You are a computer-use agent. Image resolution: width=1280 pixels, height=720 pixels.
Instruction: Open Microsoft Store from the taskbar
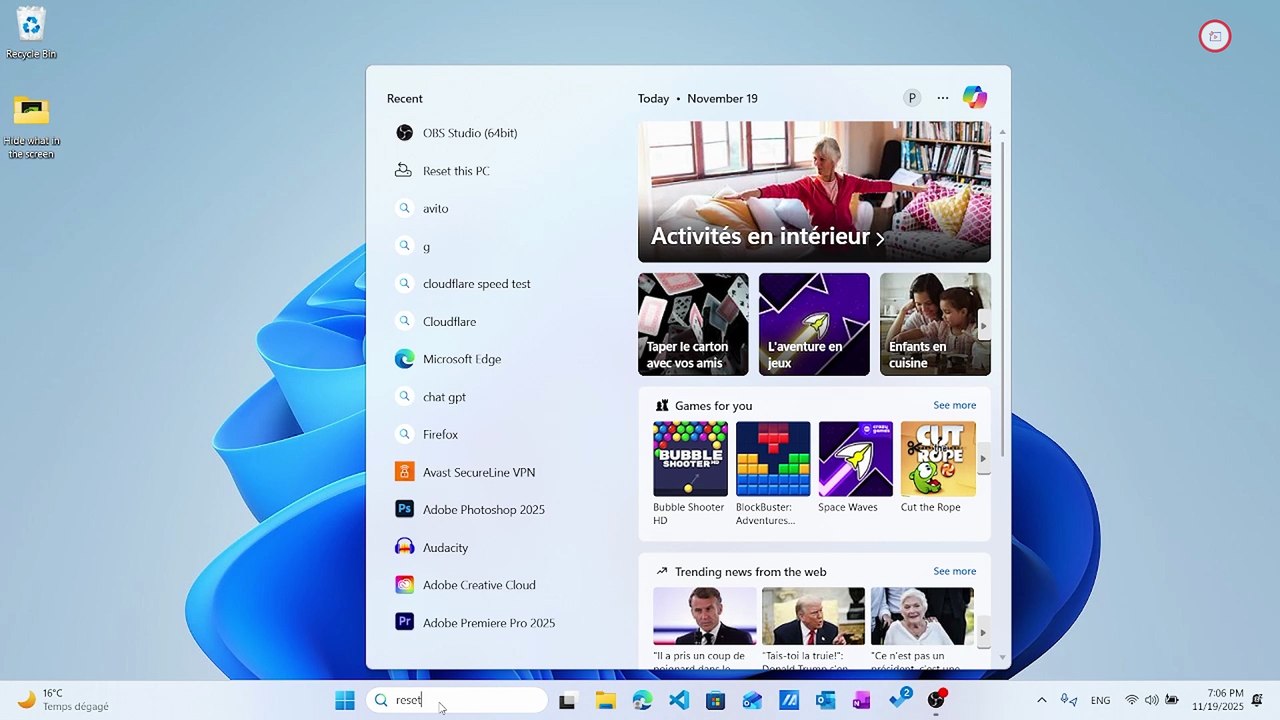(x=715, y=700)
